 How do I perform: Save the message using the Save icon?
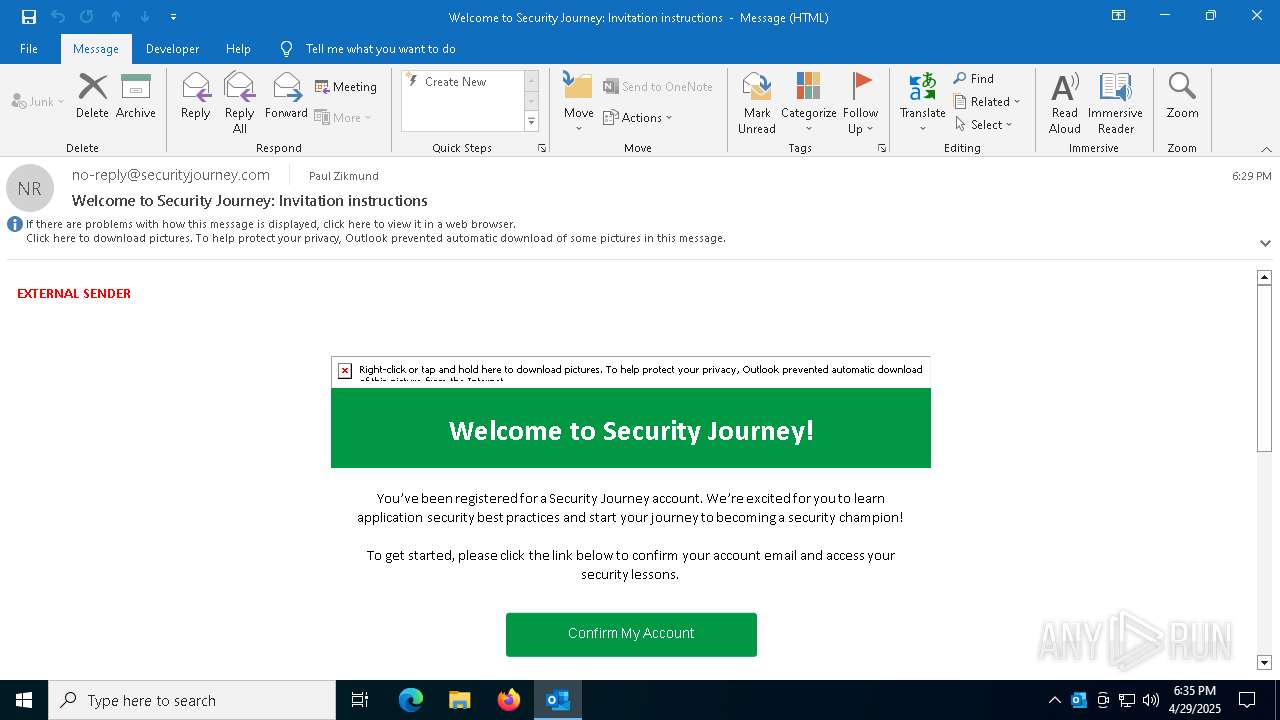click(x=29, y=17)
